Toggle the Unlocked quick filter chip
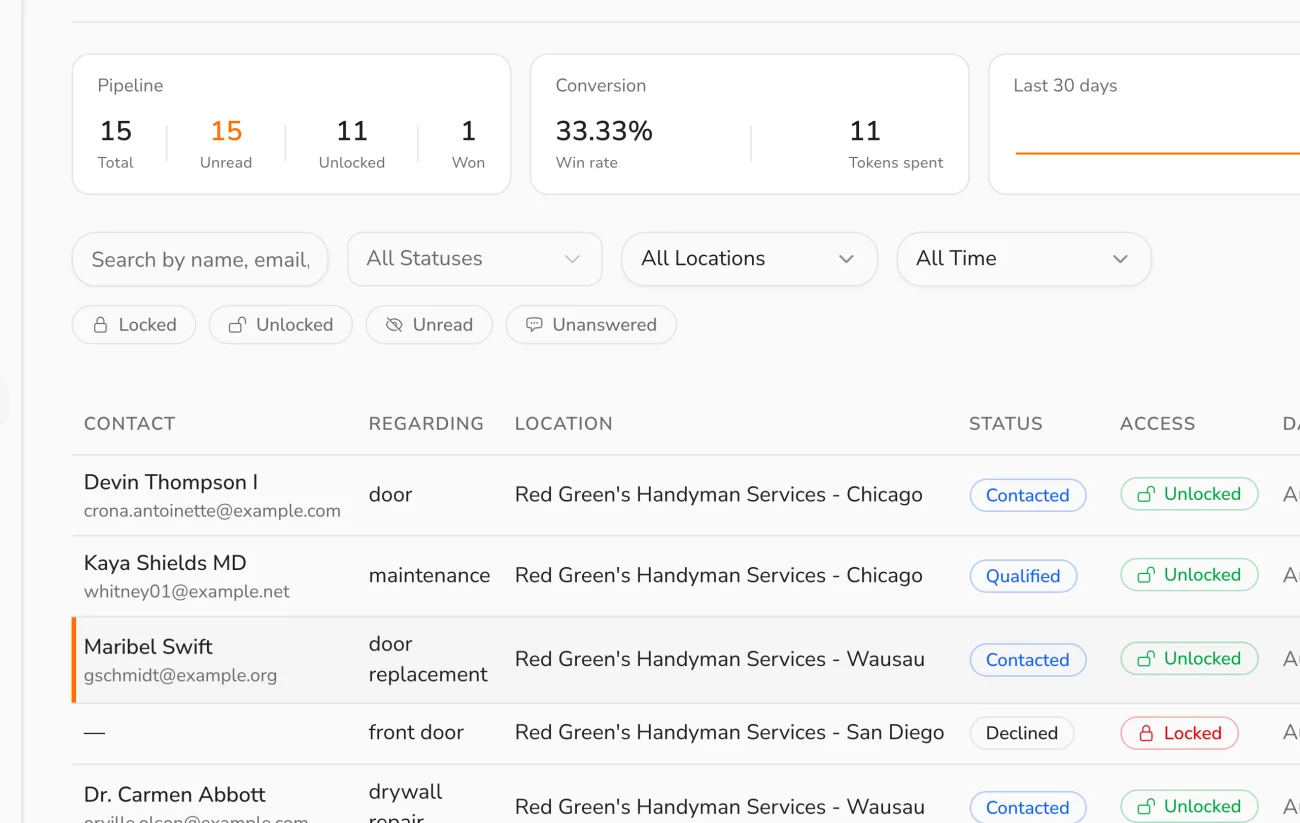This screenshot has width=1300, height=823. pyautogui.click(x=281, y=325)
